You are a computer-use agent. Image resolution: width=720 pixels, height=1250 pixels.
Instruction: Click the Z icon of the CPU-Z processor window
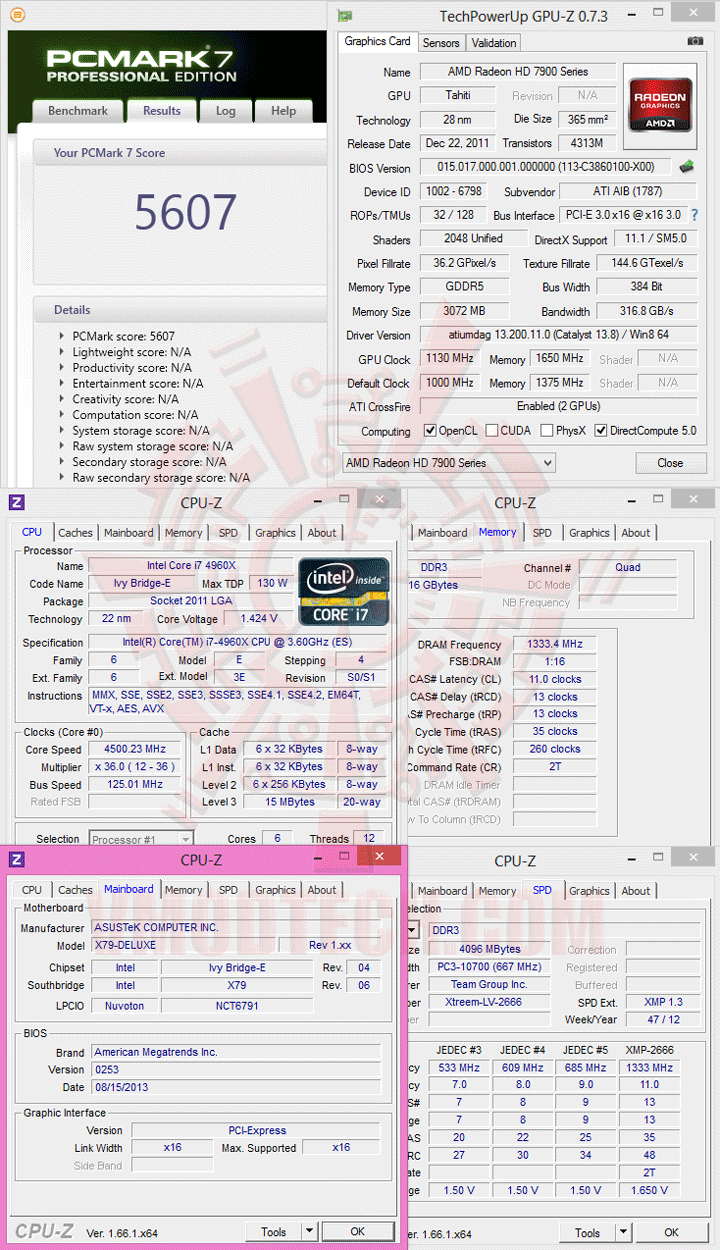pyautogui.click(x=16, y=502)
